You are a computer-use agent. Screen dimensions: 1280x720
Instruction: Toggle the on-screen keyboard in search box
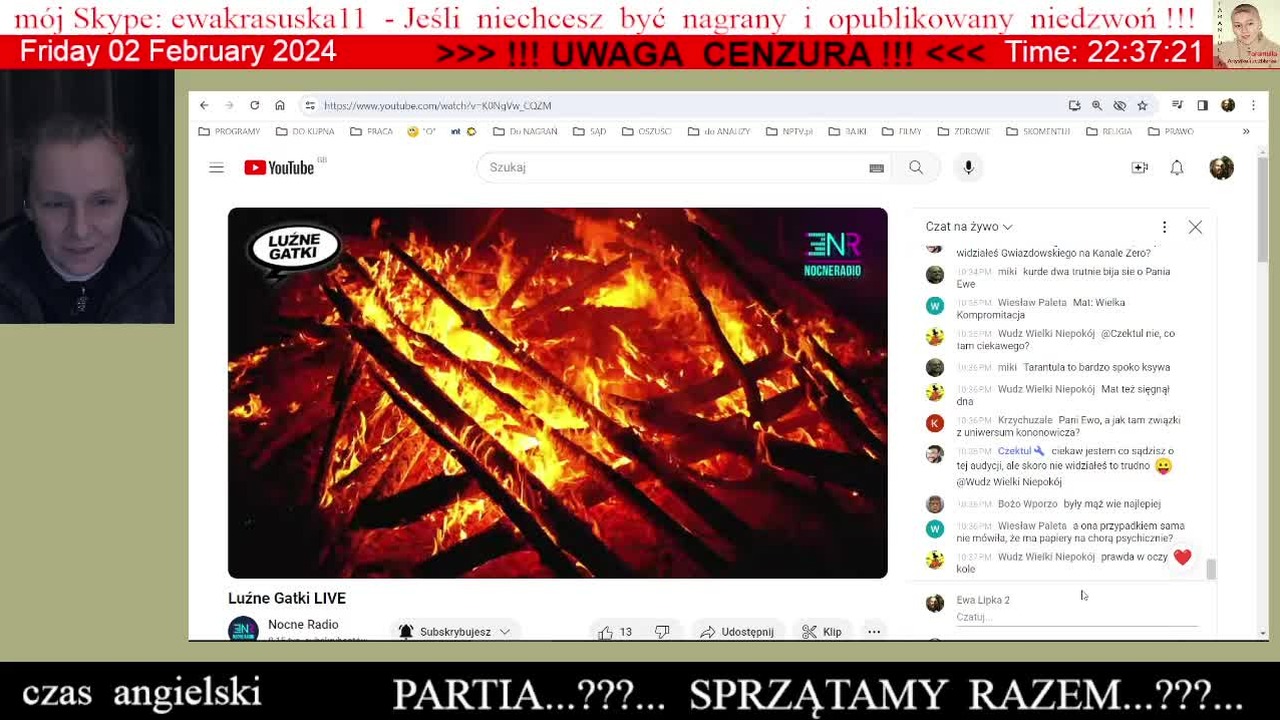pyautogui.click(x=876, y=168)
